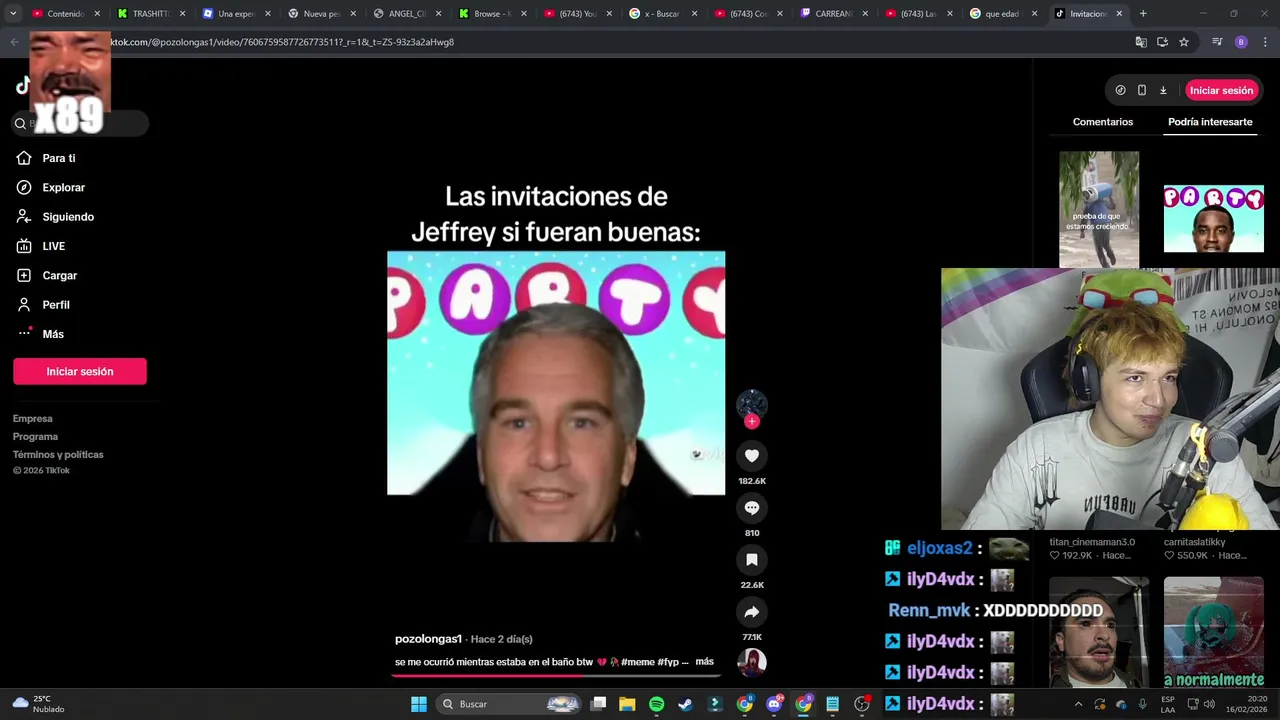Open Windows Start menu
The height and width of the screenshot is (720, 1280).
click(419, 704)
